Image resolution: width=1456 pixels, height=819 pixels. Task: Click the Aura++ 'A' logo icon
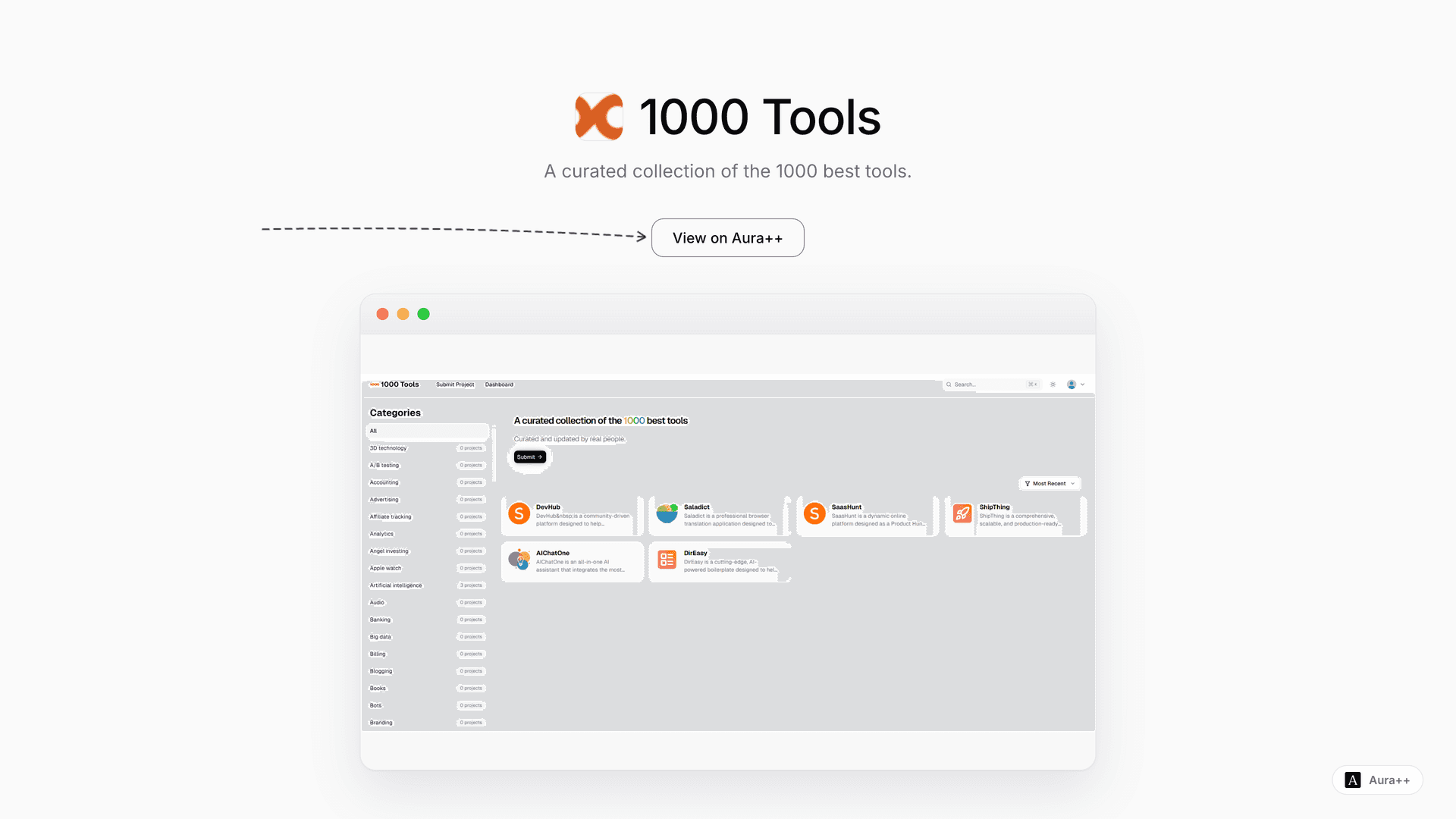point(1352,780)
